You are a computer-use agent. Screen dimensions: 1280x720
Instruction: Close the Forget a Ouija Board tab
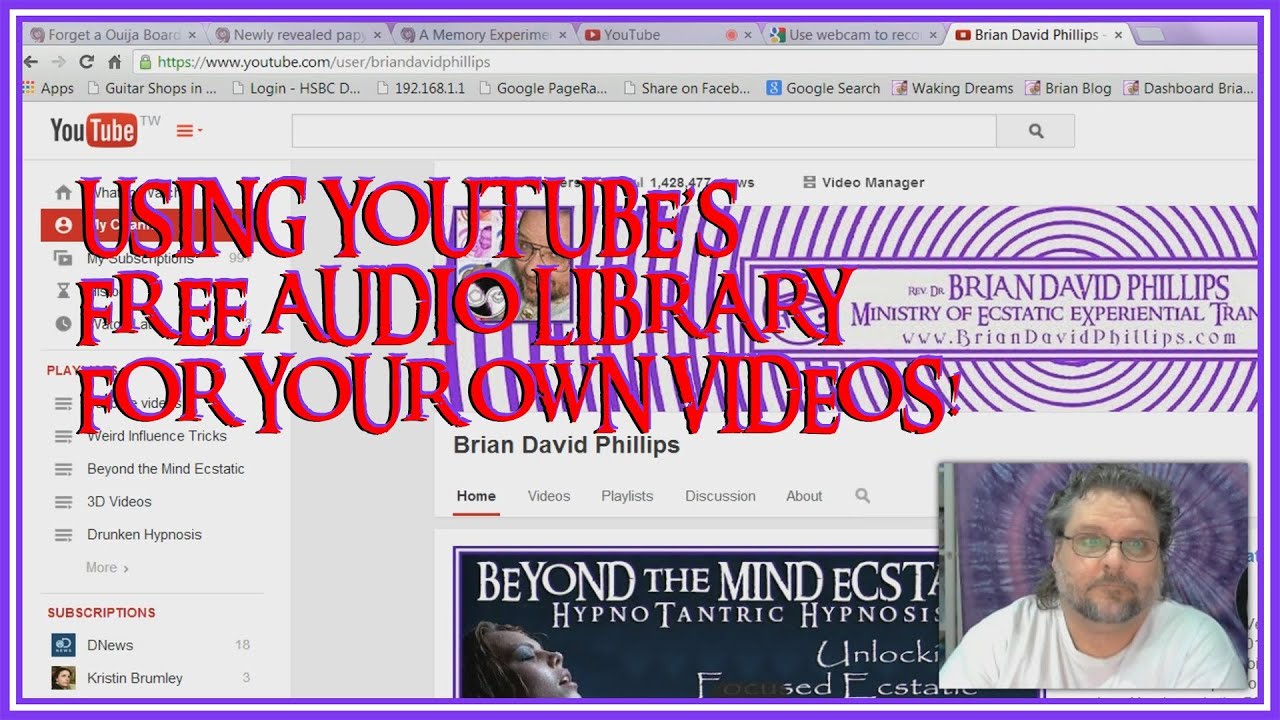[x=191, y=35]
